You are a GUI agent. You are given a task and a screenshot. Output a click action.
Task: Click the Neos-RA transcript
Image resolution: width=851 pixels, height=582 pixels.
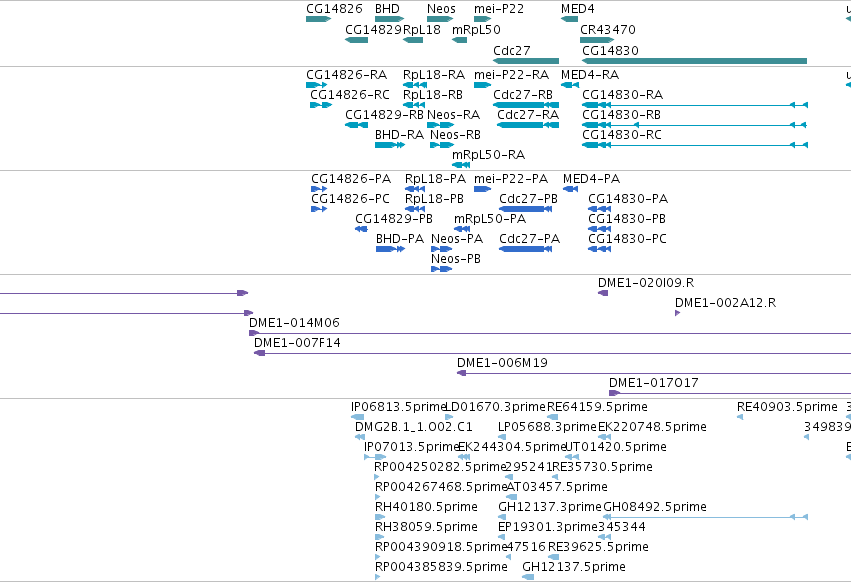[x=441, y=125]
